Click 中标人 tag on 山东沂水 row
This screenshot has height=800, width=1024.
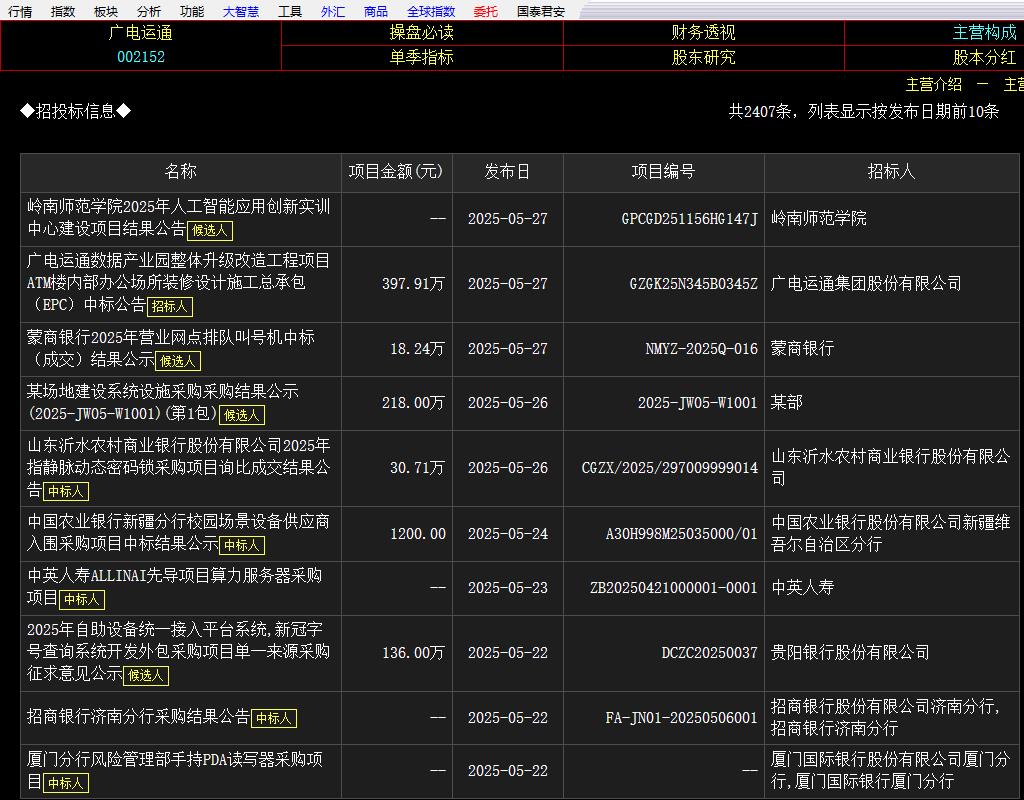(x=66, y=491)
